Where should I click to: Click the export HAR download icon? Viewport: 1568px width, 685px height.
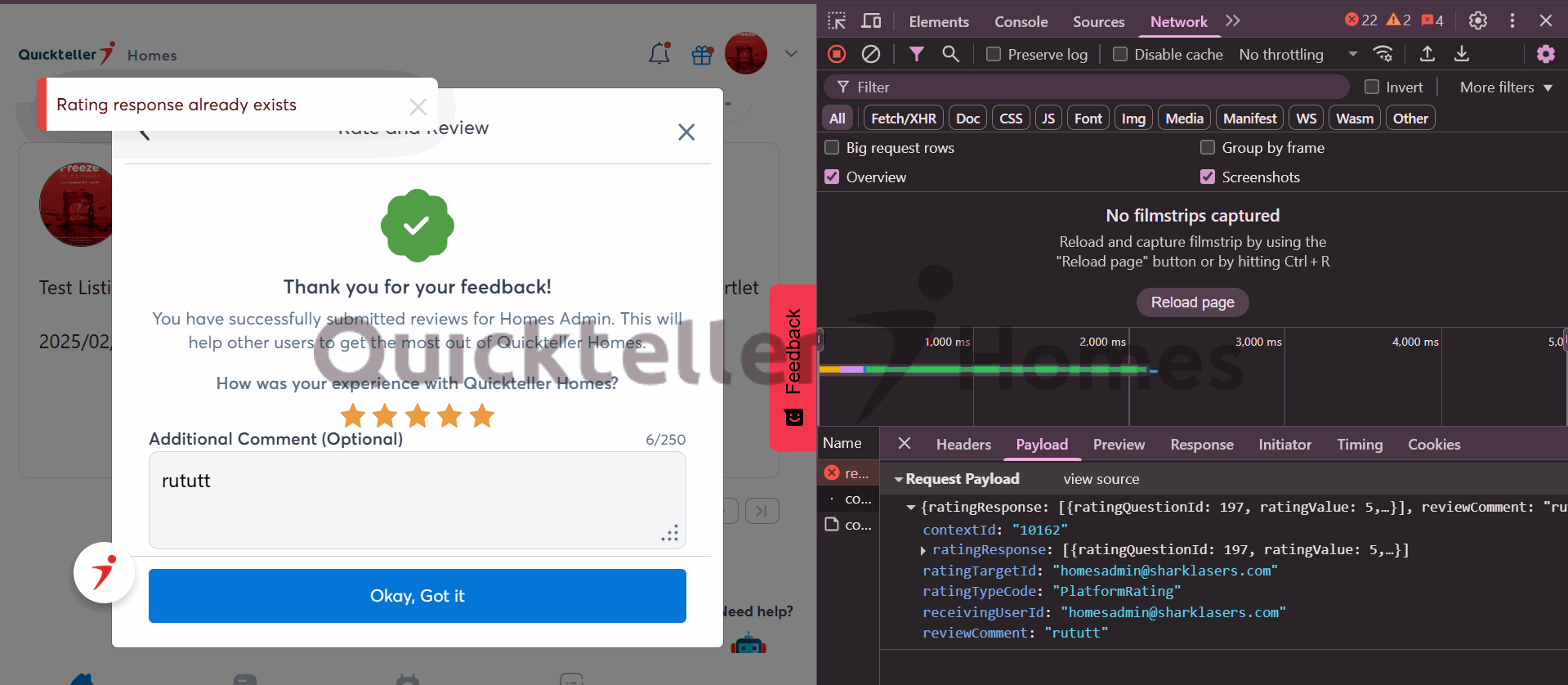[1462, 54]
